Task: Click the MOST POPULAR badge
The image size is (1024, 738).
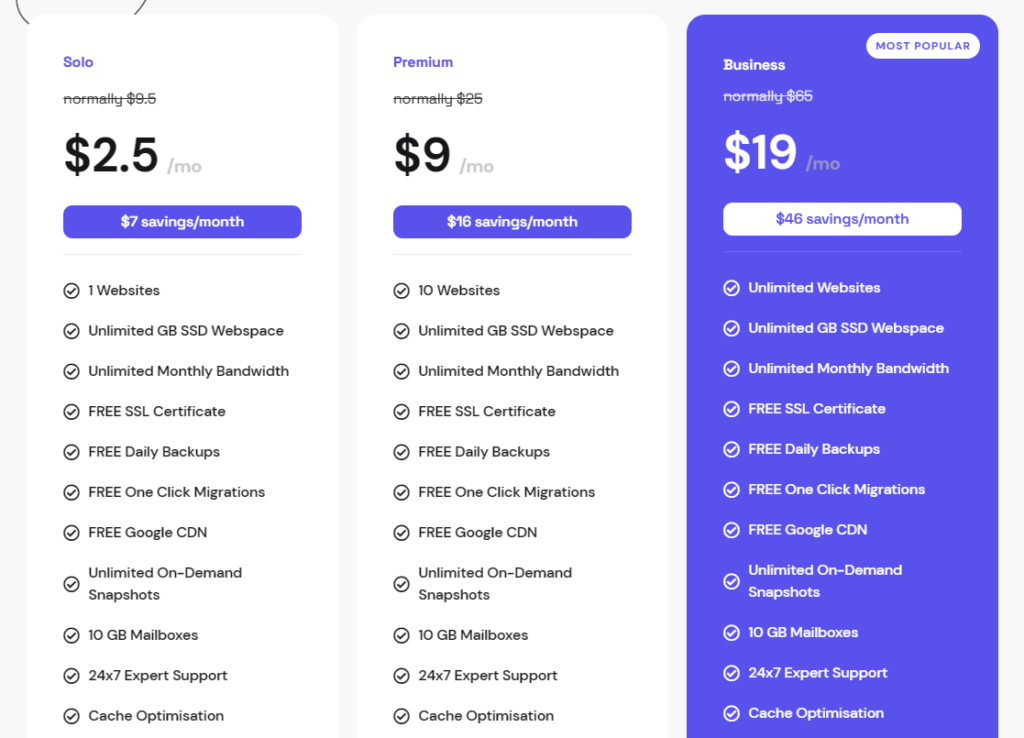Action: click(923, 46)
